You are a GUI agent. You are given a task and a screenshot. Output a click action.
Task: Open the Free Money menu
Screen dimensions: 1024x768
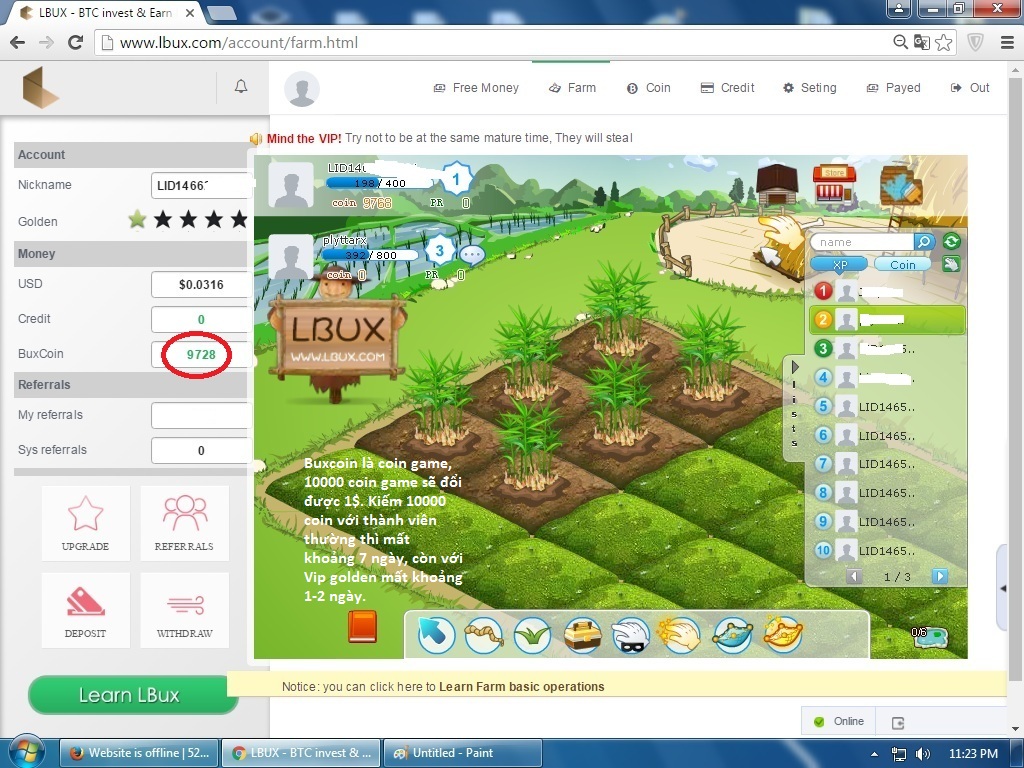click(x=476, y=88)
